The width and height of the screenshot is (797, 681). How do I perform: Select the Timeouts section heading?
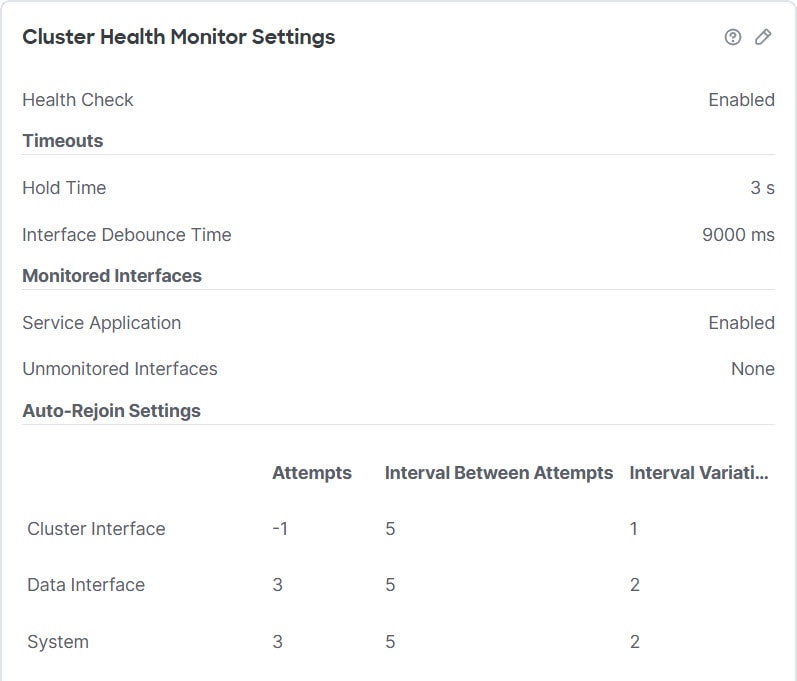click(x=63, y=141)
